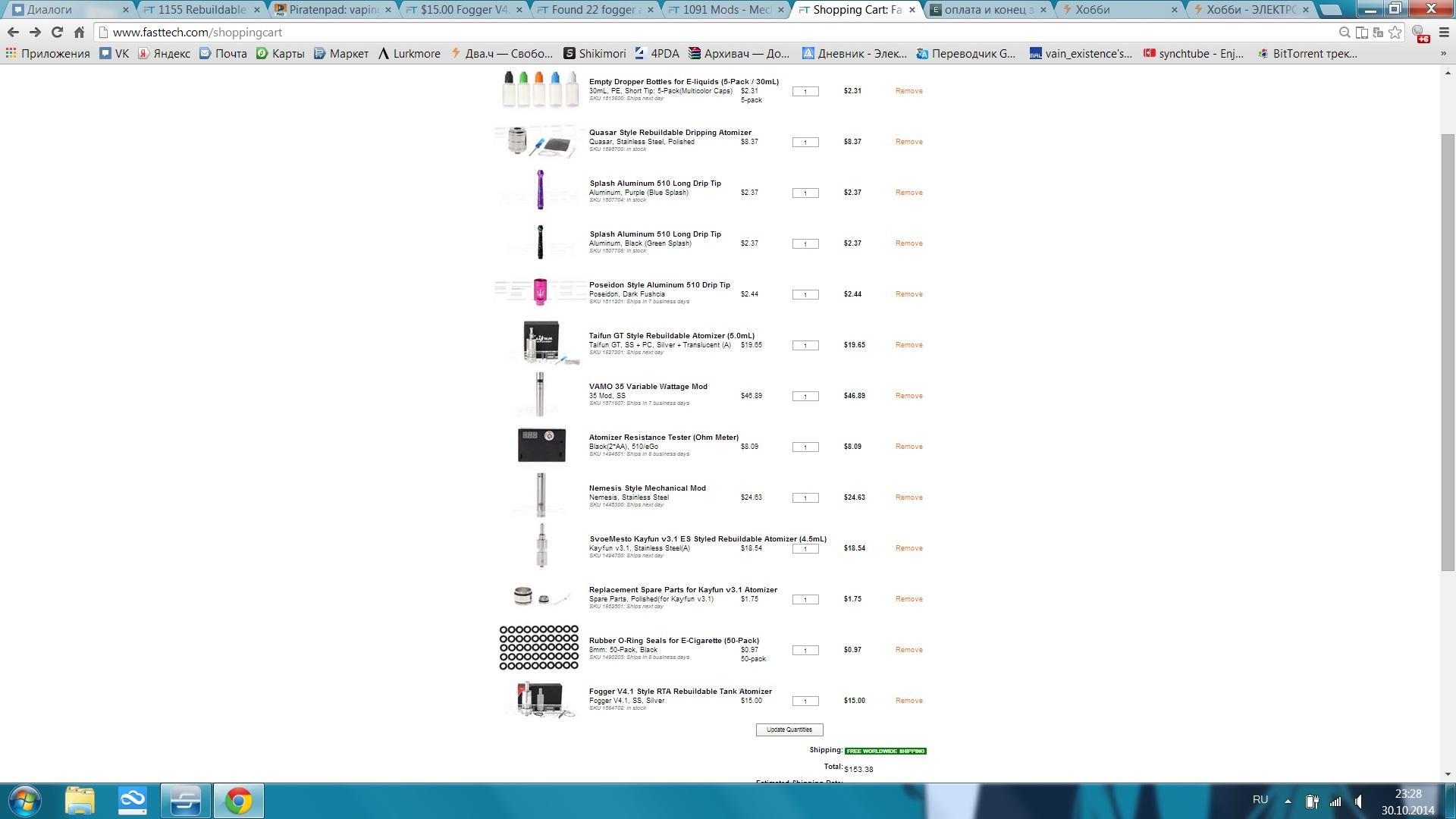Remove Empty Dropper Bottles from cart
Screen dimensions: 1456x819
click(908, 91)
